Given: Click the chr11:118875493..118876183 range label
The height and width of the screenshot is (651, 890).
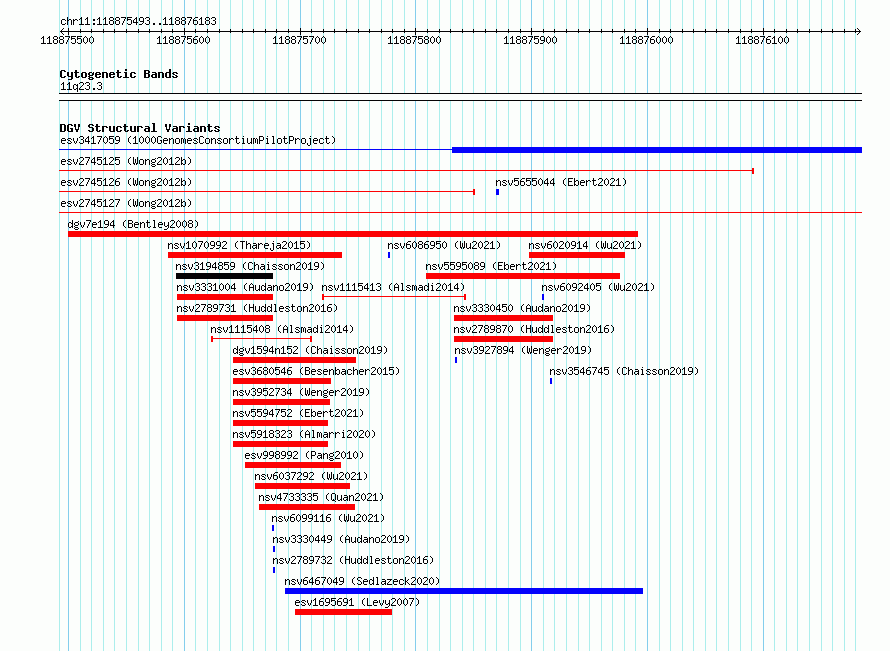Looking at the screenshot, I should coord(138,21).
